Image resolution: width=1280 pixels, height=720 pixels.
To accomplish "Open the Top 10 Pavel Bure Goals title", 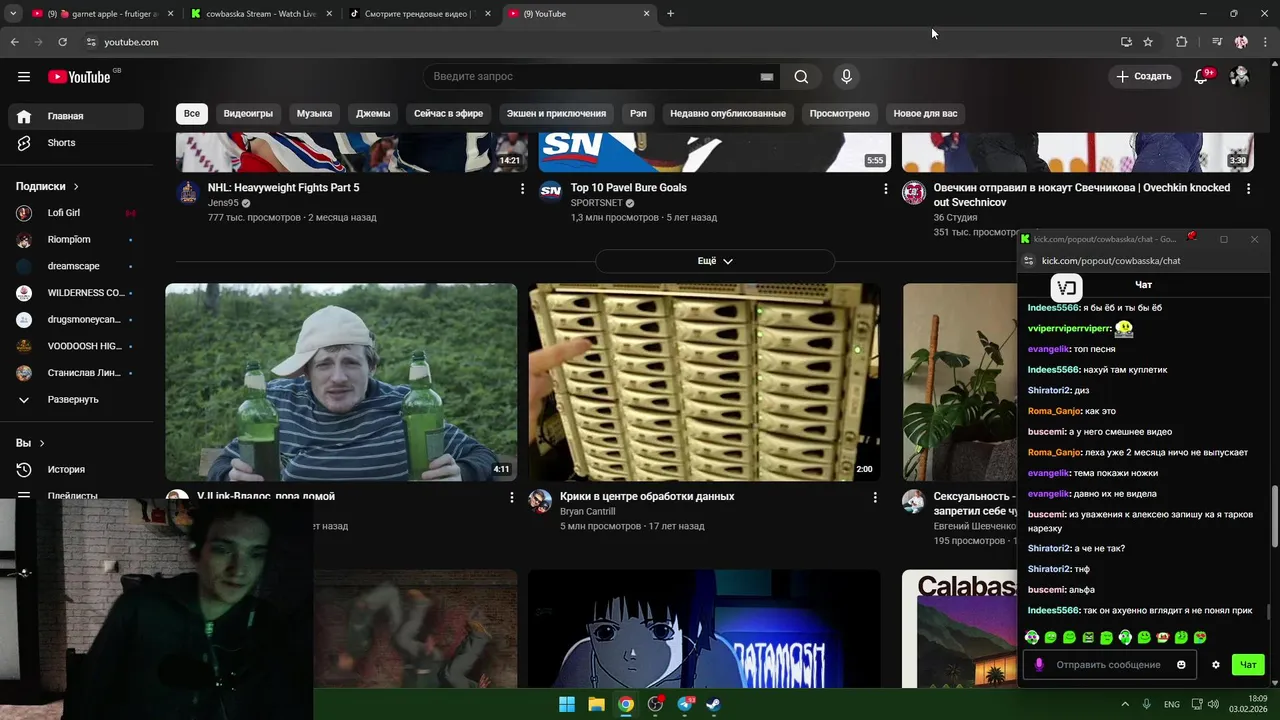I will pos(628,188).
